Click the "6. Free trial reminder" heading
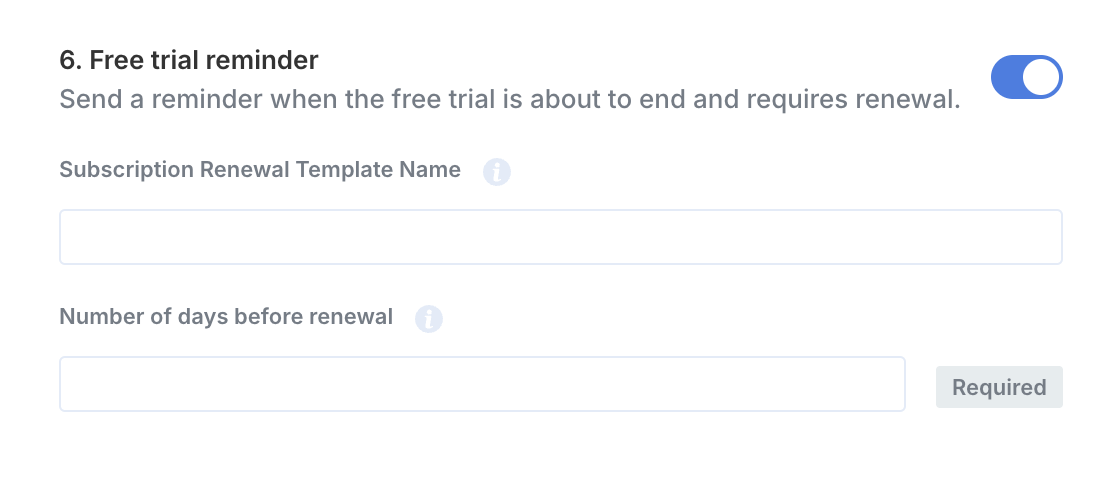This screenshot has width=1120, height=491. 189,61
